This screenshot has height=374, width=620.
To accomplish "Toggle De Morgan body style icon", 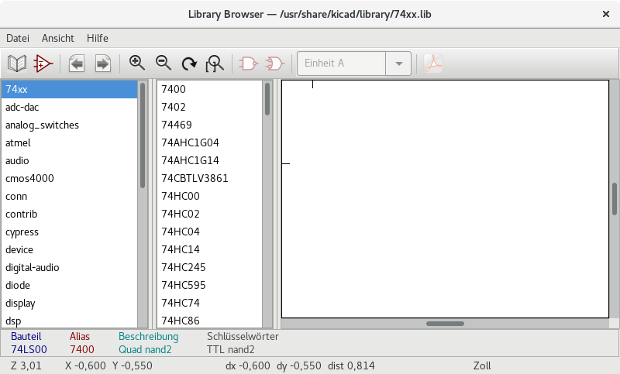I will 275,63.
